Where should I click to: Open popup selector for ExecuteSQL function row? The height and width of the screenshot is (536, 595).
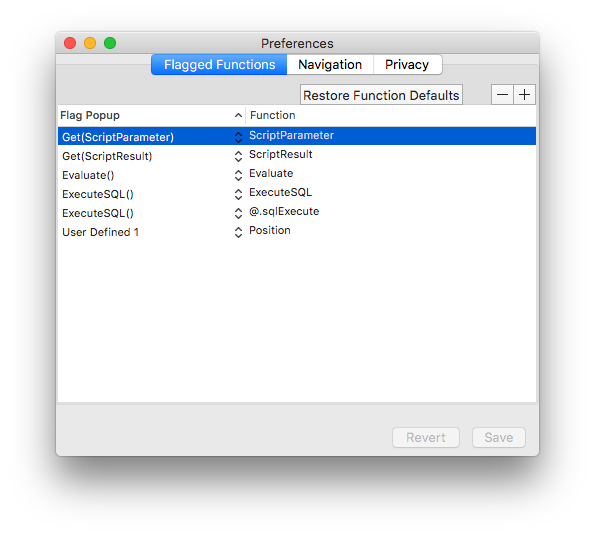point(238,194)
